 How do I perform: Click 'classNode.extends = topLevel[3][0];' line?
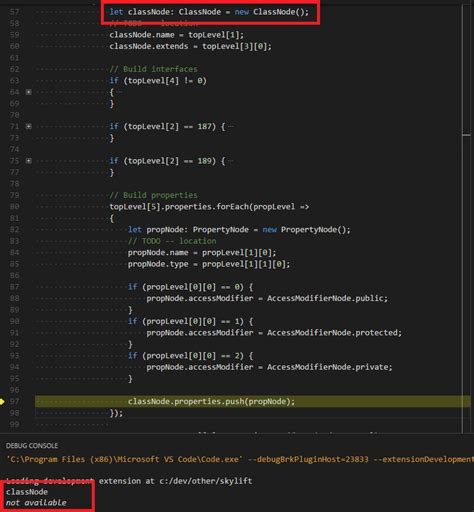point(190,46)
